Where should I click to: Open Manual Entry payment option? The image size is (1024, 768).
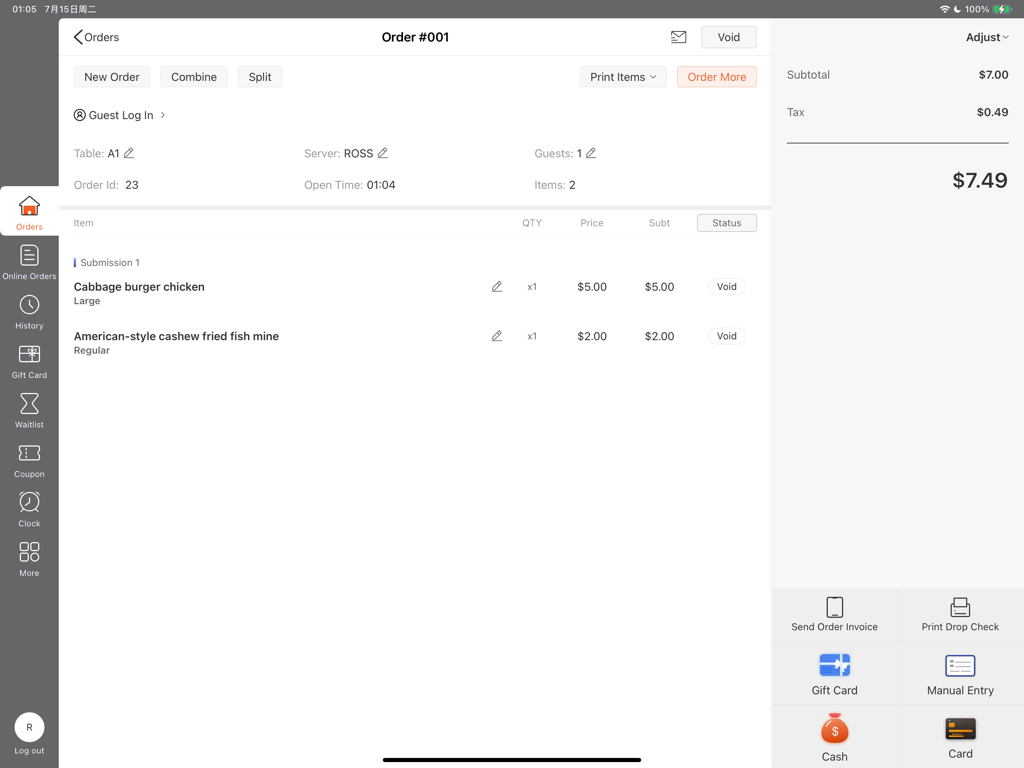click(959, 673)
